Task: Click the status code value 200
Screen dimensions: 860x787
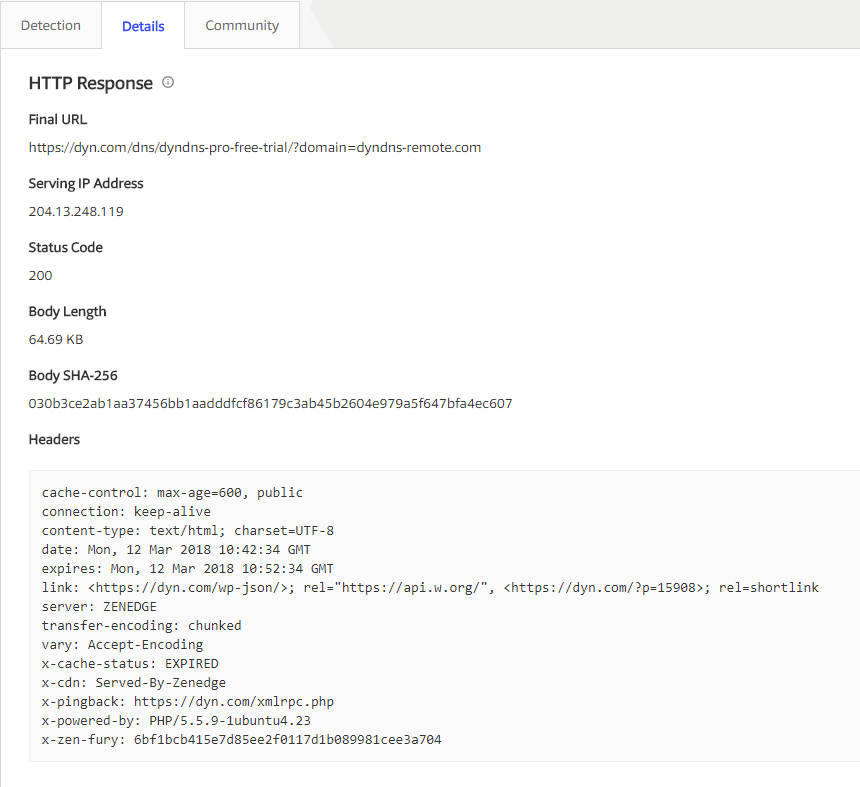Action: pos(41,276)
